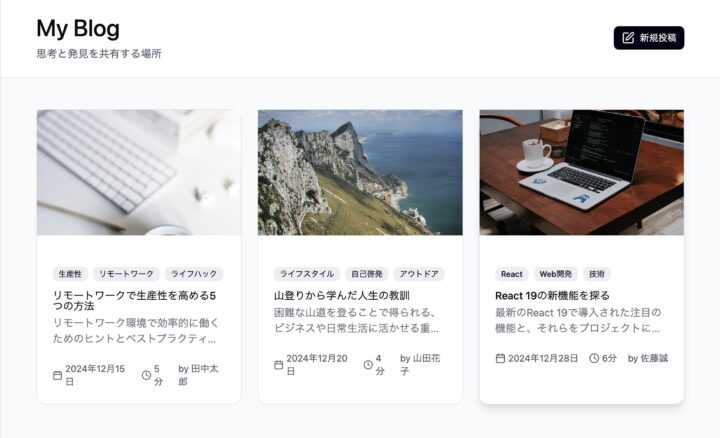
Task: Select the アウトドア tag
Action: click(x=419, y=274)
